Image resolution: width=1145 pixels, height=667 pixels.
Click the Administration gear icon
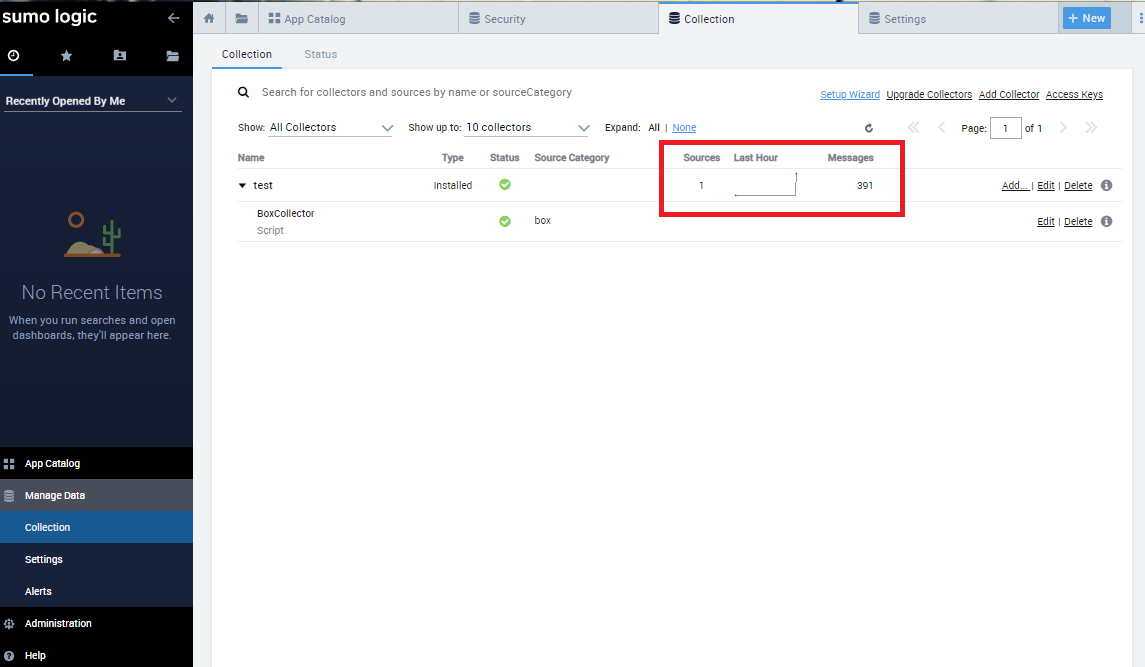click(9, 623)
